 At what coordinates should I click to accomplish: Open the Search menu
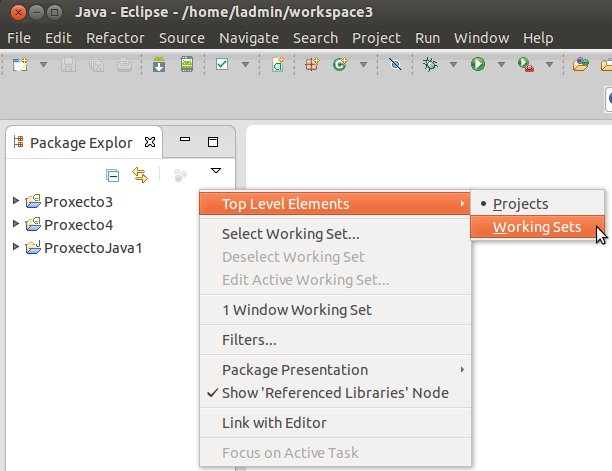pyautogui.click(x=315, y=38)
